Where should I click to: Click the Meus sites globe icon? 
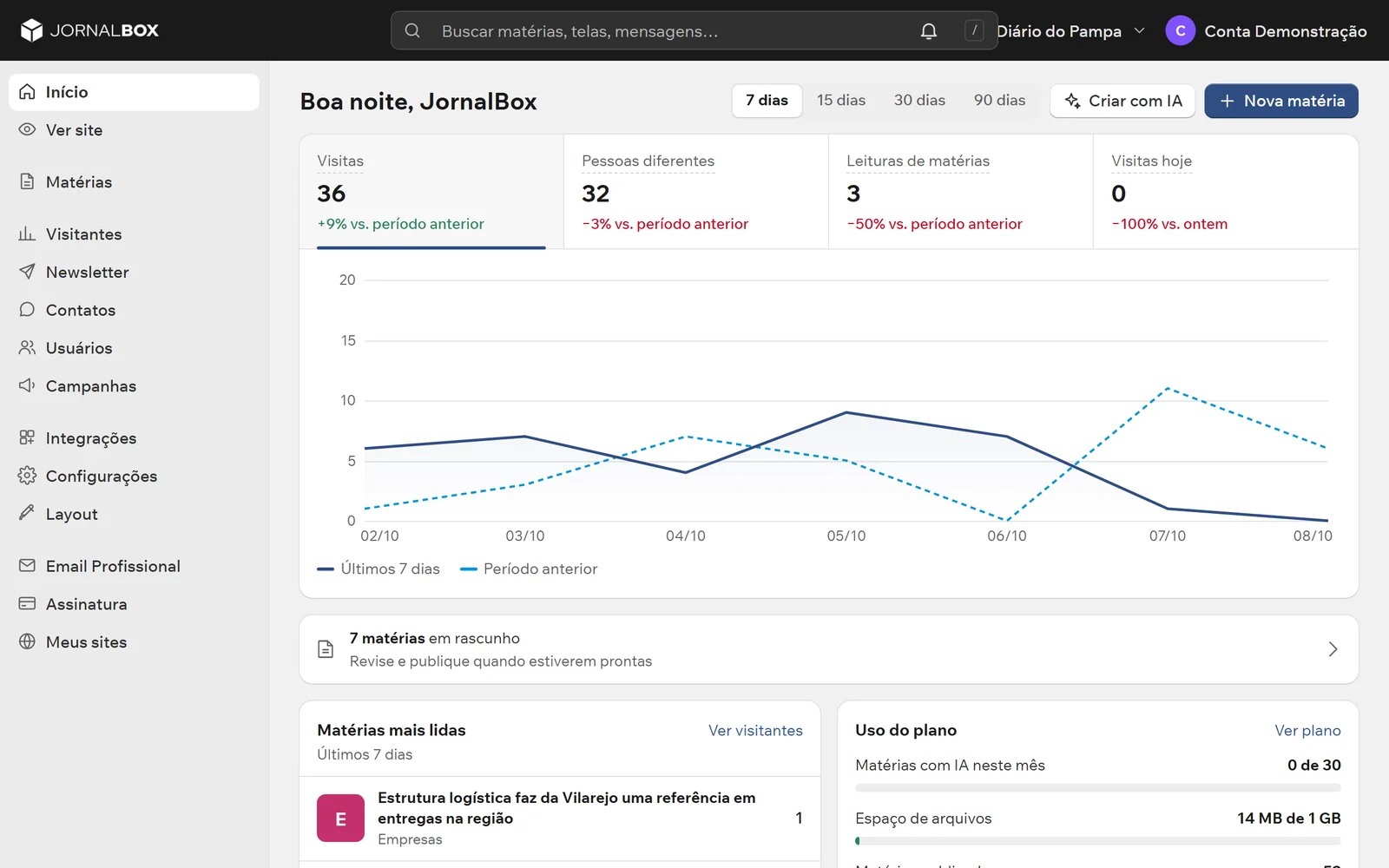pos(27,641)
